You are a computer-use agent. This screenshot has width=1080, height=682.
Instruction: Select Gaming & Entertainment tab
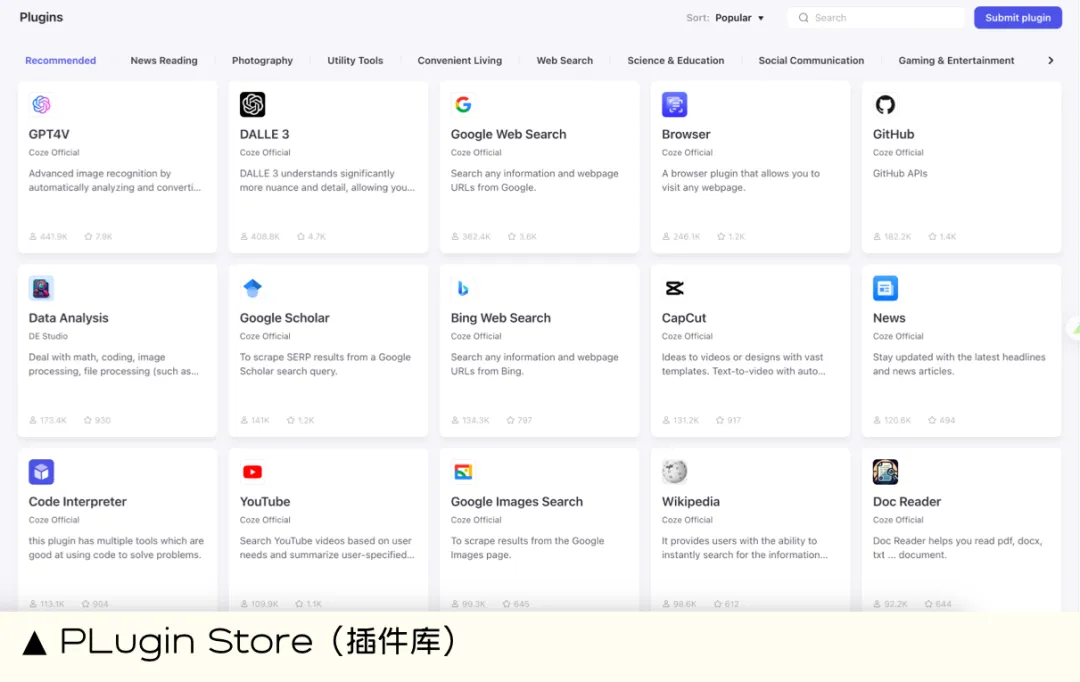(x=956, y=61)
